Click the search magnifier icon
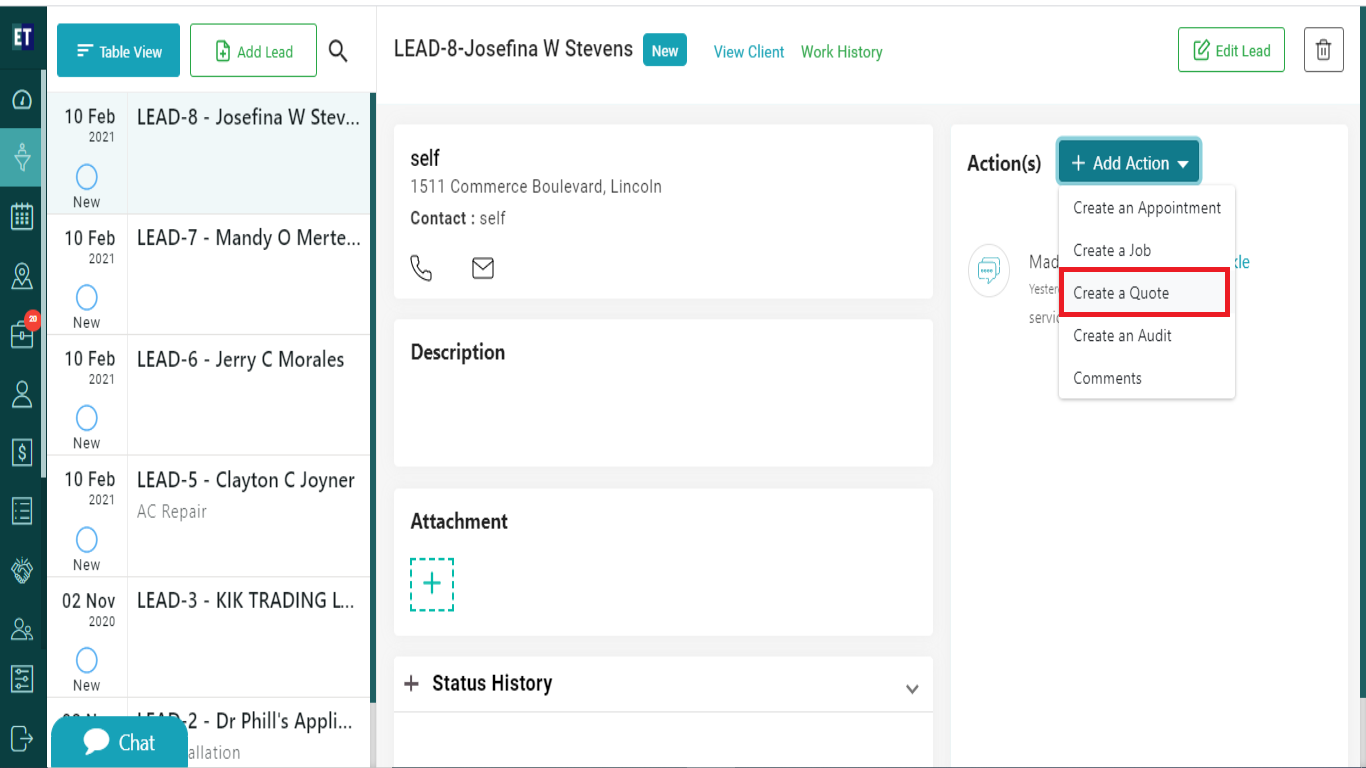The image size is (1366, 768). point(338,51)
